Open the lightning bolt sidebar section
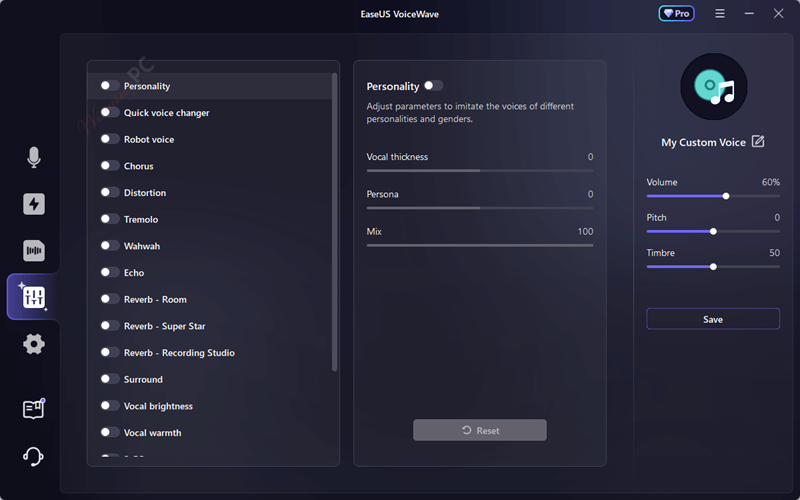Viewport: 800px width, 500px height. pos(34,204)
